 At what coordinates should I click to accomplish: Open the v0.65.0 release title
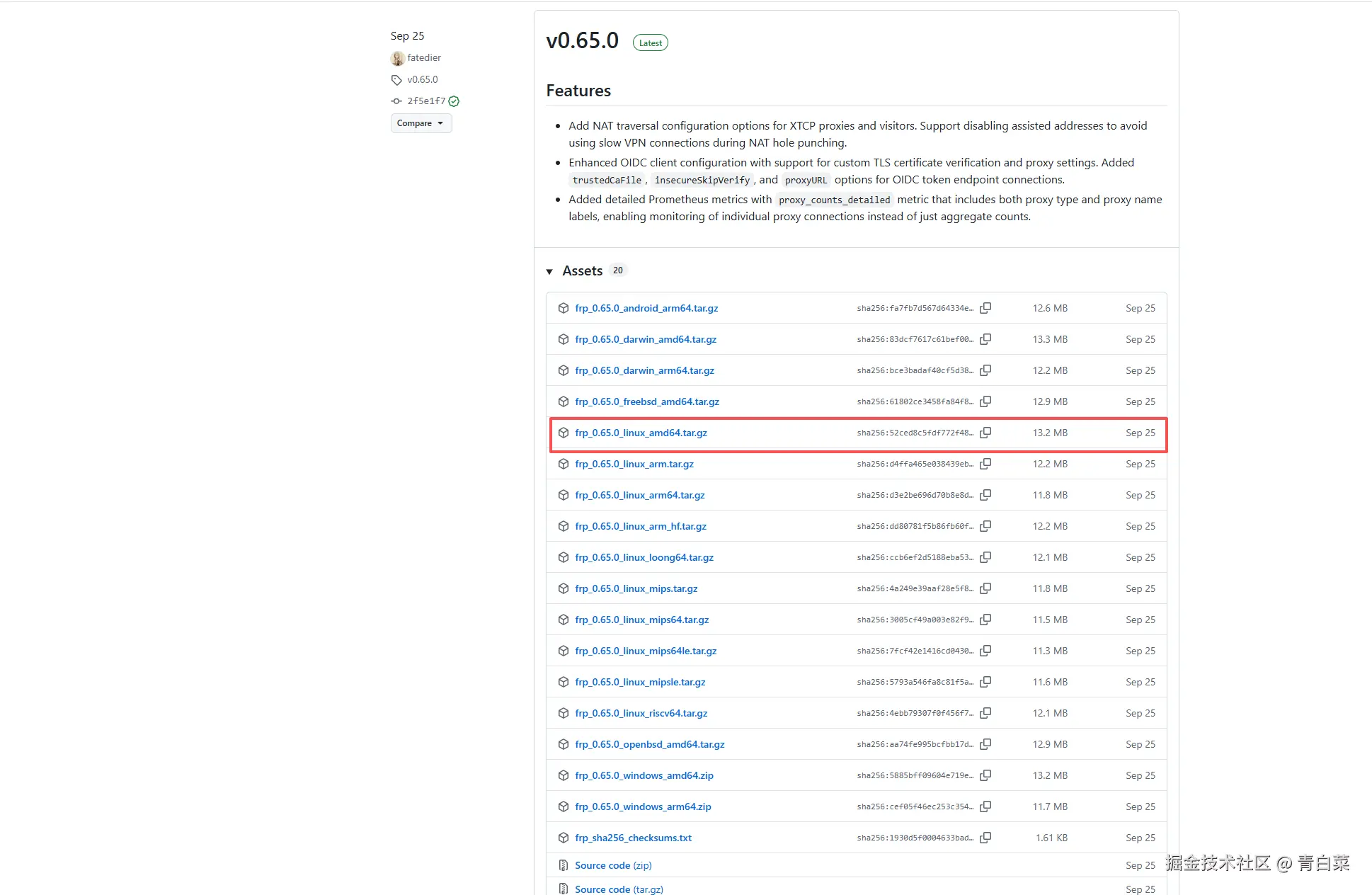pos(582,41)
